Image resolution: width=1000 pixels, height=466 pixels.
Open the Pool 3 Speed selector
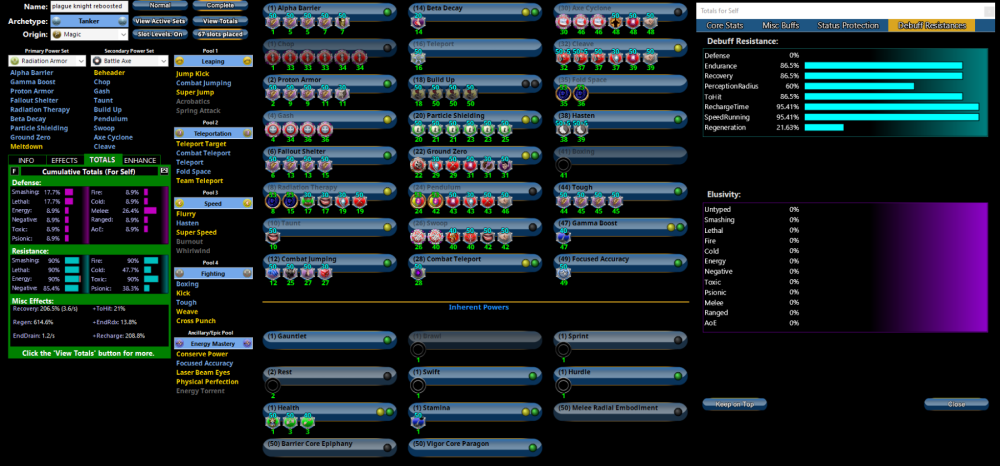(214, 203)
